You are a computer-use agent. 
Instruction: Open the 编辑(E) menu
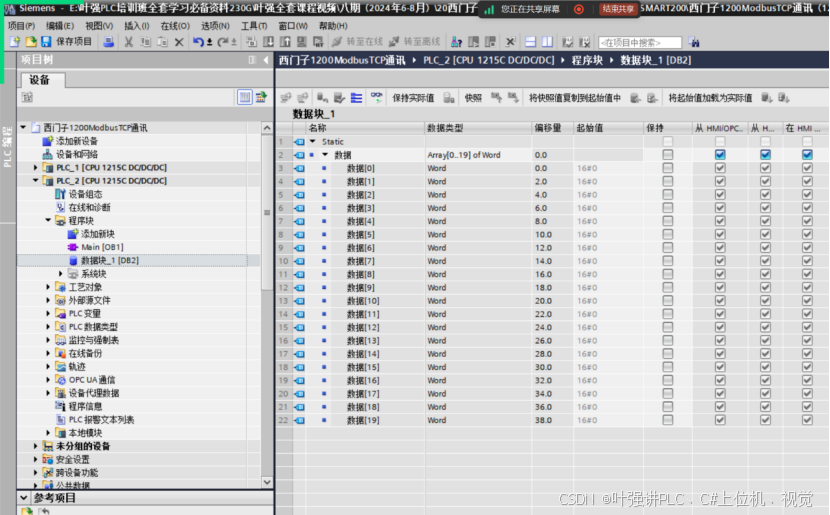click(x=60, y=25)
